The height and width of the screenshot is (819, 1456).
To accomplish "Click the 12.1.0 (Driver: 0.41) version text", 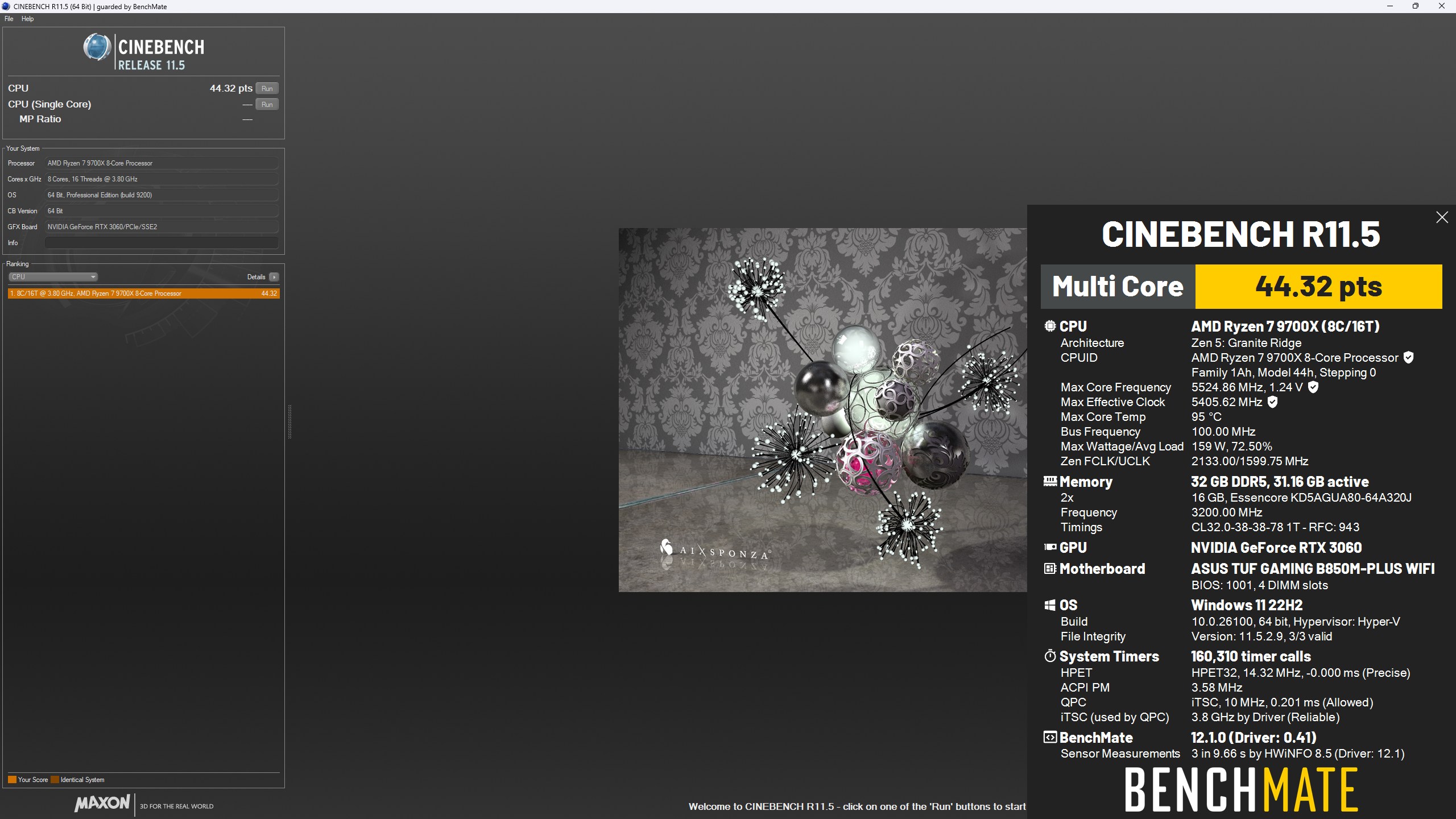I will click(x=1254, y=738).
